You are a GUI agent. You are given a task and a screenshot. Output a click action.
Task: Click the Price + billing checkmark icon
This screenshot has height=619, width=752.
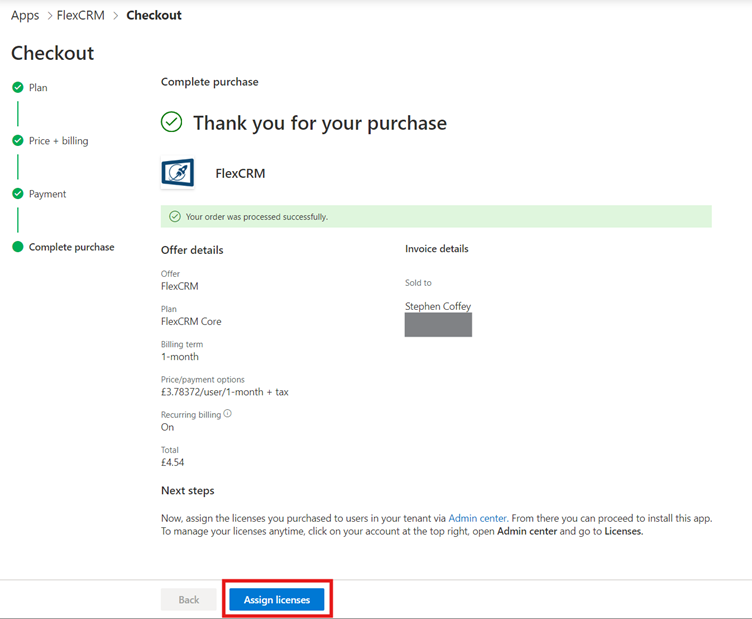[17, 141]
